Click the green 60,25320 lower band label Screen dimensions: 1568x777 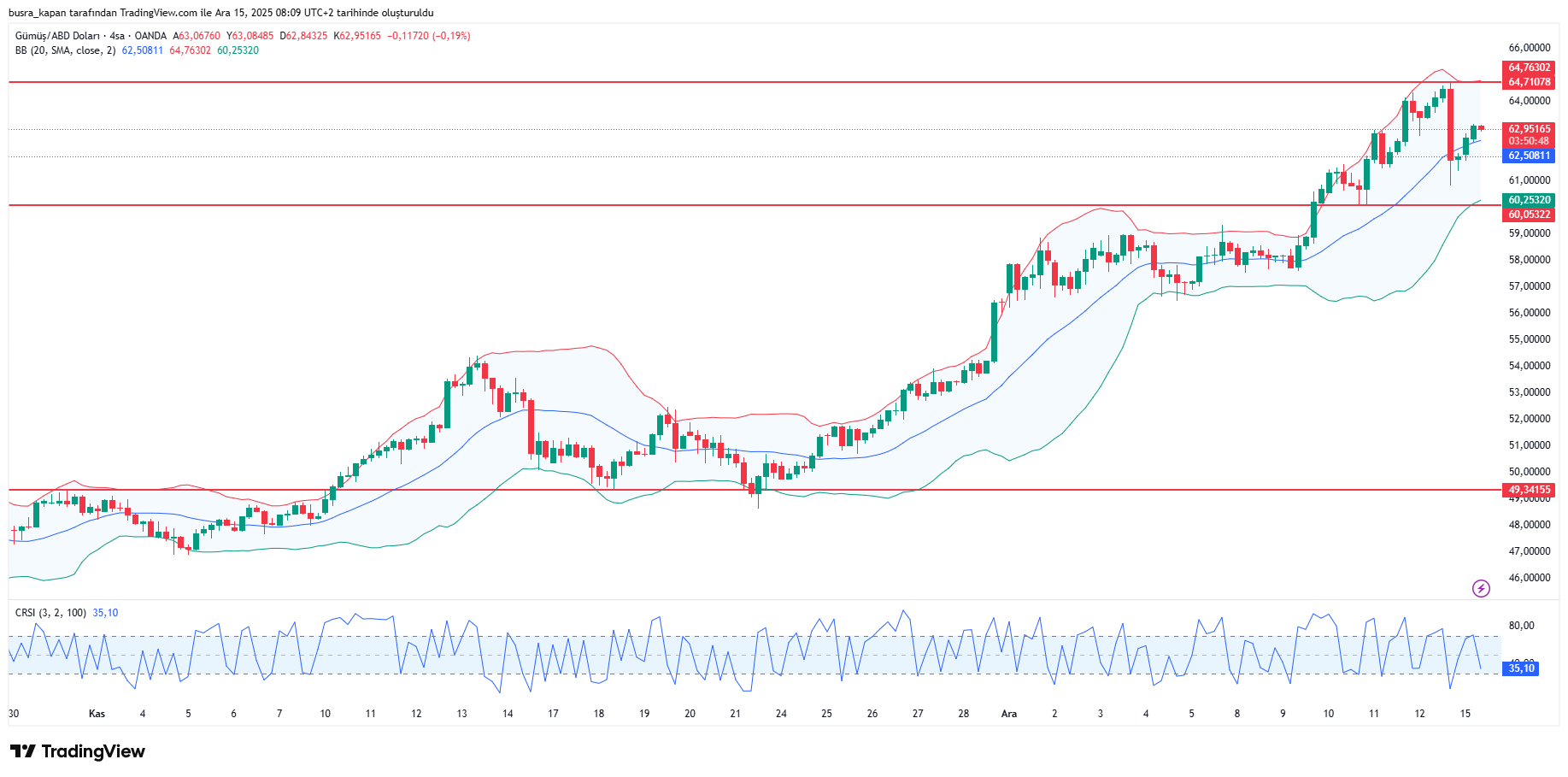click(1528, 200)
